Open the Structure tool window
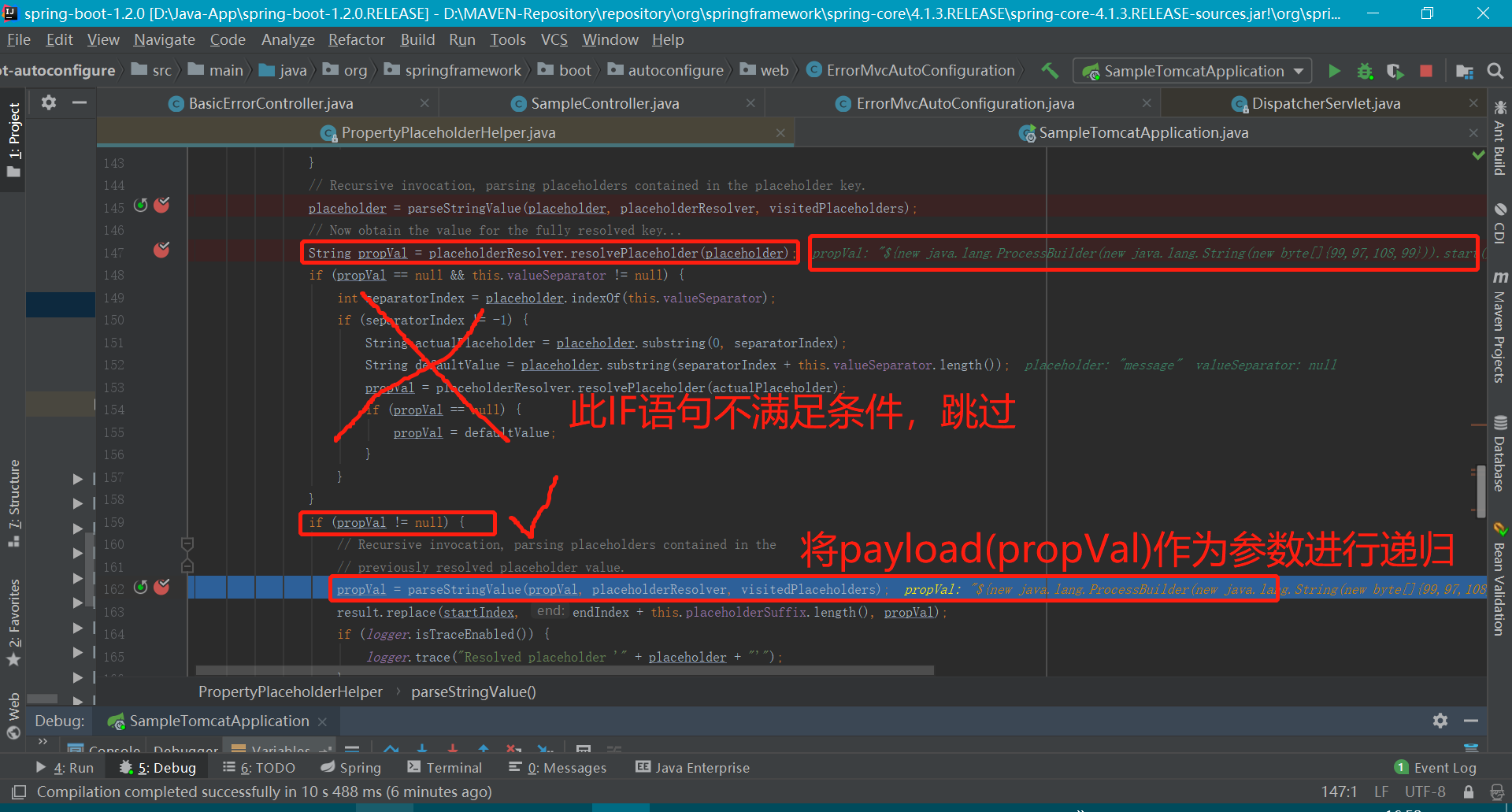Viewport: 1512px width, 812px height. (14, 502)
